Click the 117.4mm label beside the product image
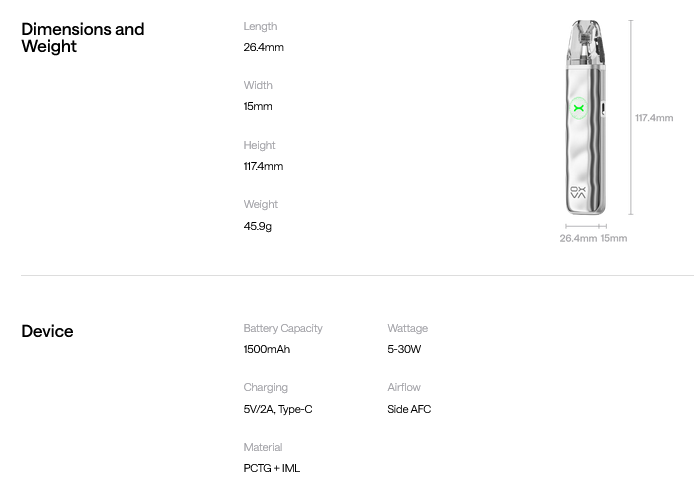 [654, 118]
